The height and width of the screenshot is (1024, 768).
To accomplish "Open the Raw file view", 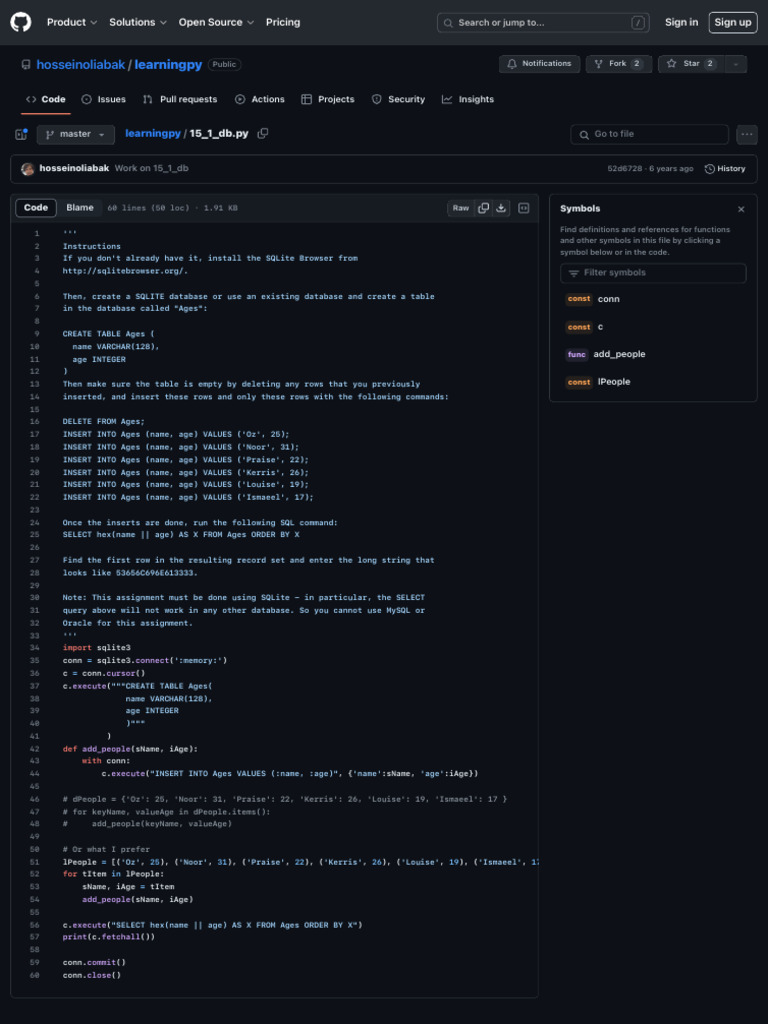I will 460,208.
